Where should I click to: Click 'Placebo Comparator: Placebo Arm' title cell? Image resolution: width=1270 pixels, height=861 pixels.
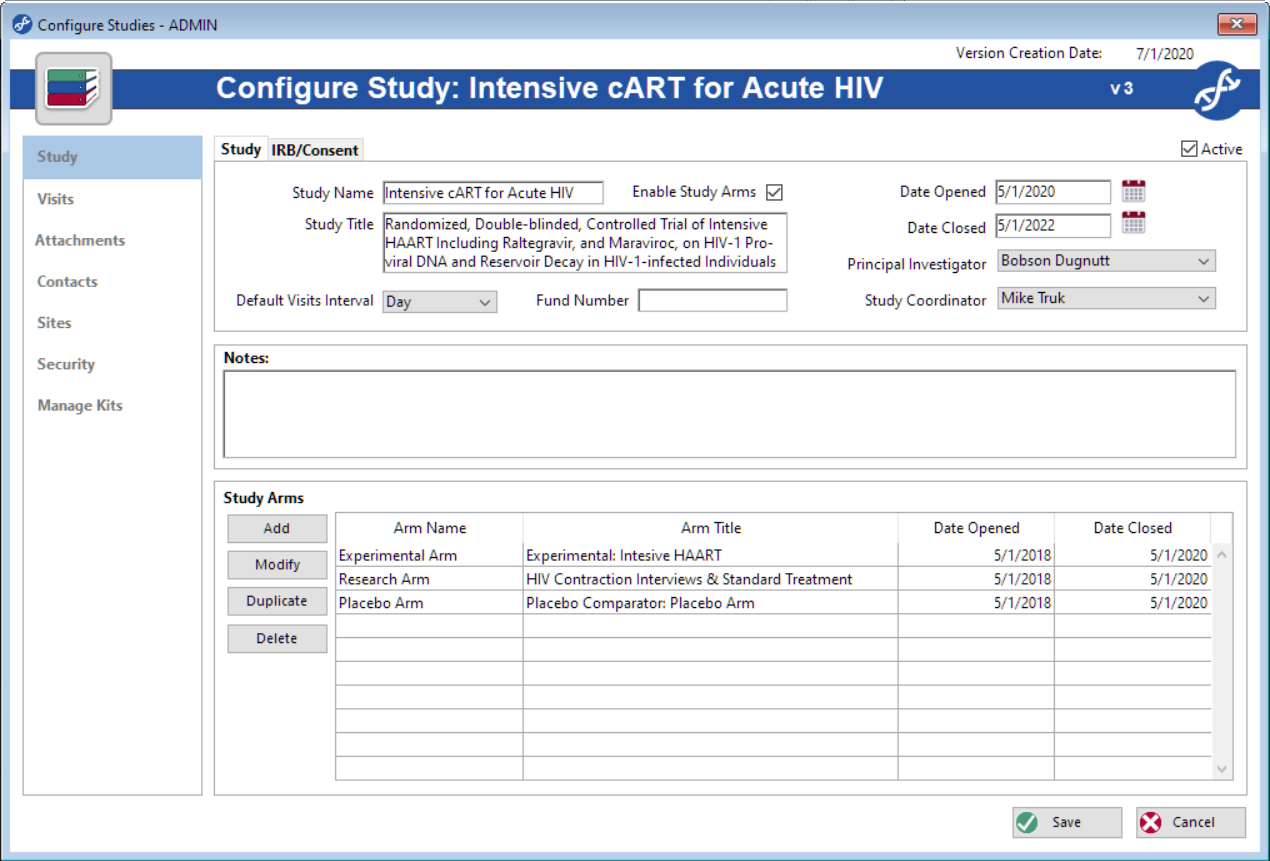[x=710, y=603]
